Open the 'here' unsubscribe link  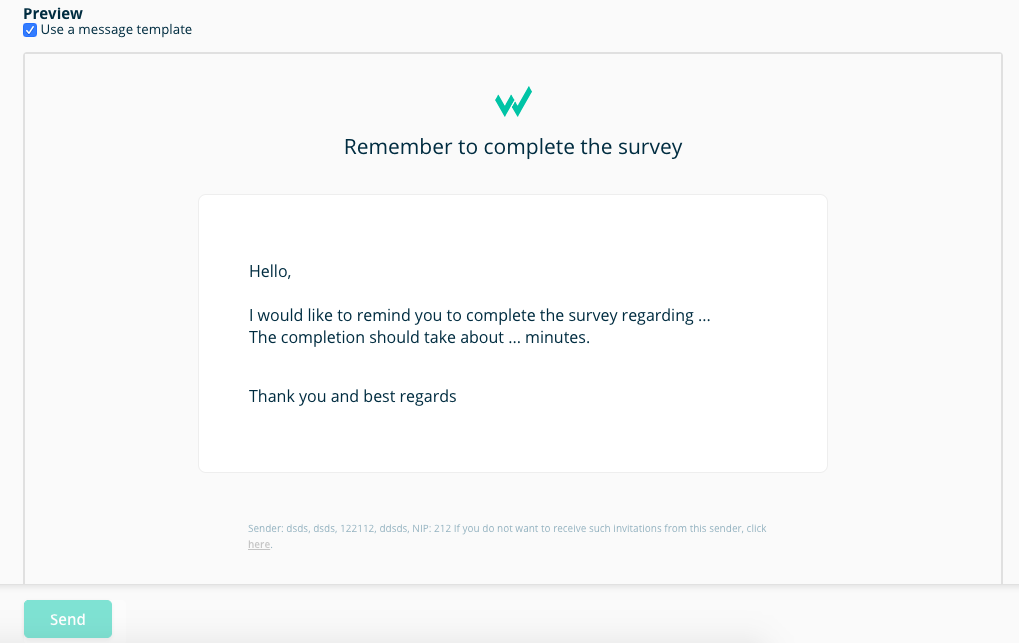pyautogui.click(x=259, y=545)
